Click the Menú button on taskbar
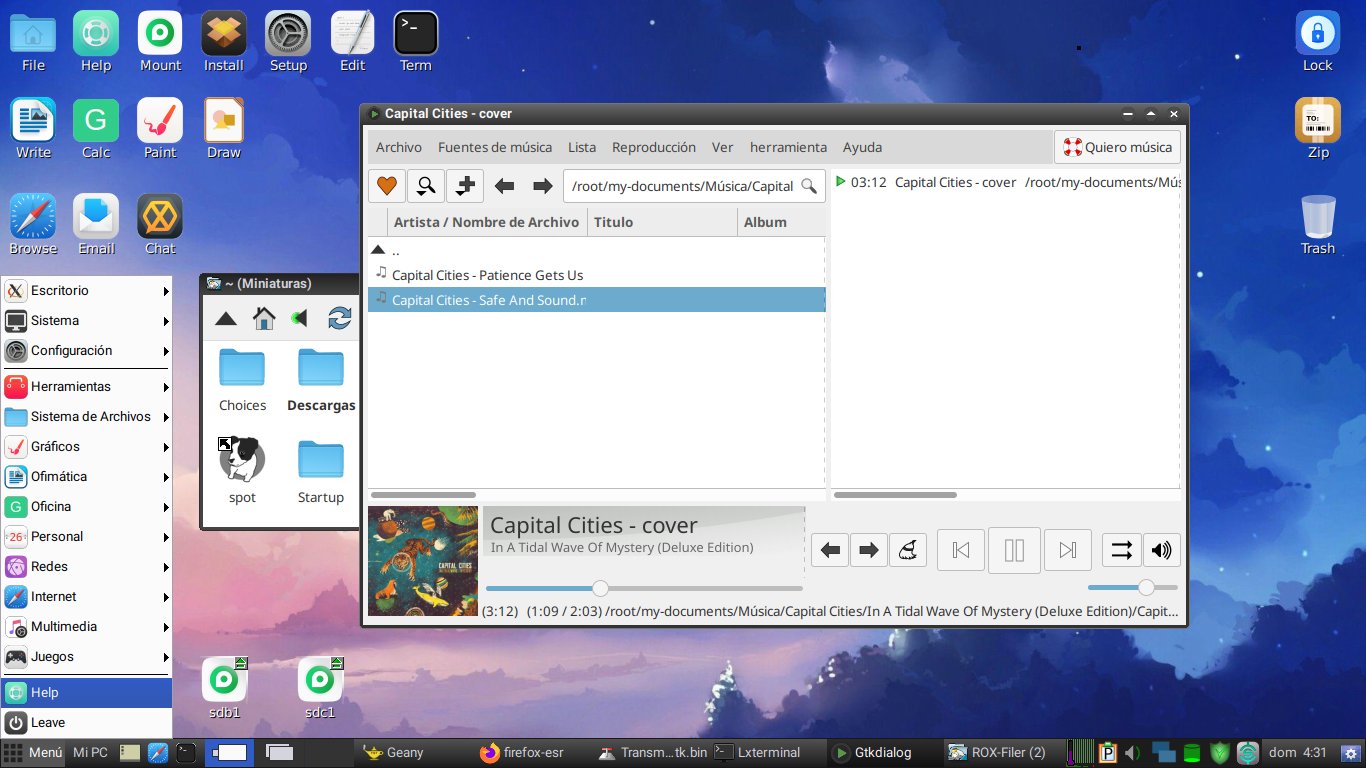 (x=34, y=753)
